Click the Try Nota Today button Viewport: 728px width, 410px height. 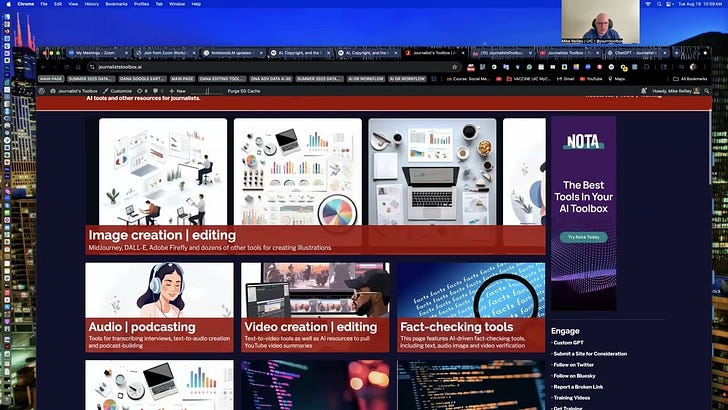click(584, 237)
